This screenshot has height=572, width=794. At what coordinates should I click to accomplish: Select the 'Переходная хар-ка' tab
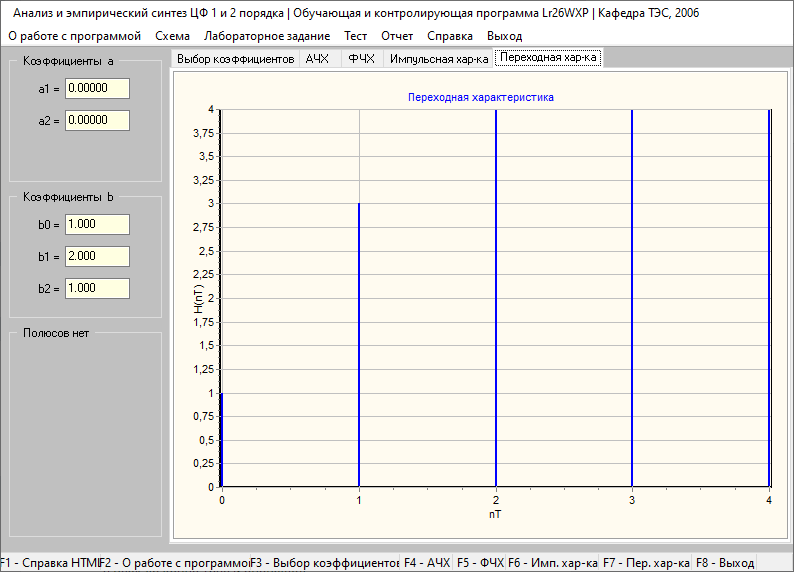point(548,57)
